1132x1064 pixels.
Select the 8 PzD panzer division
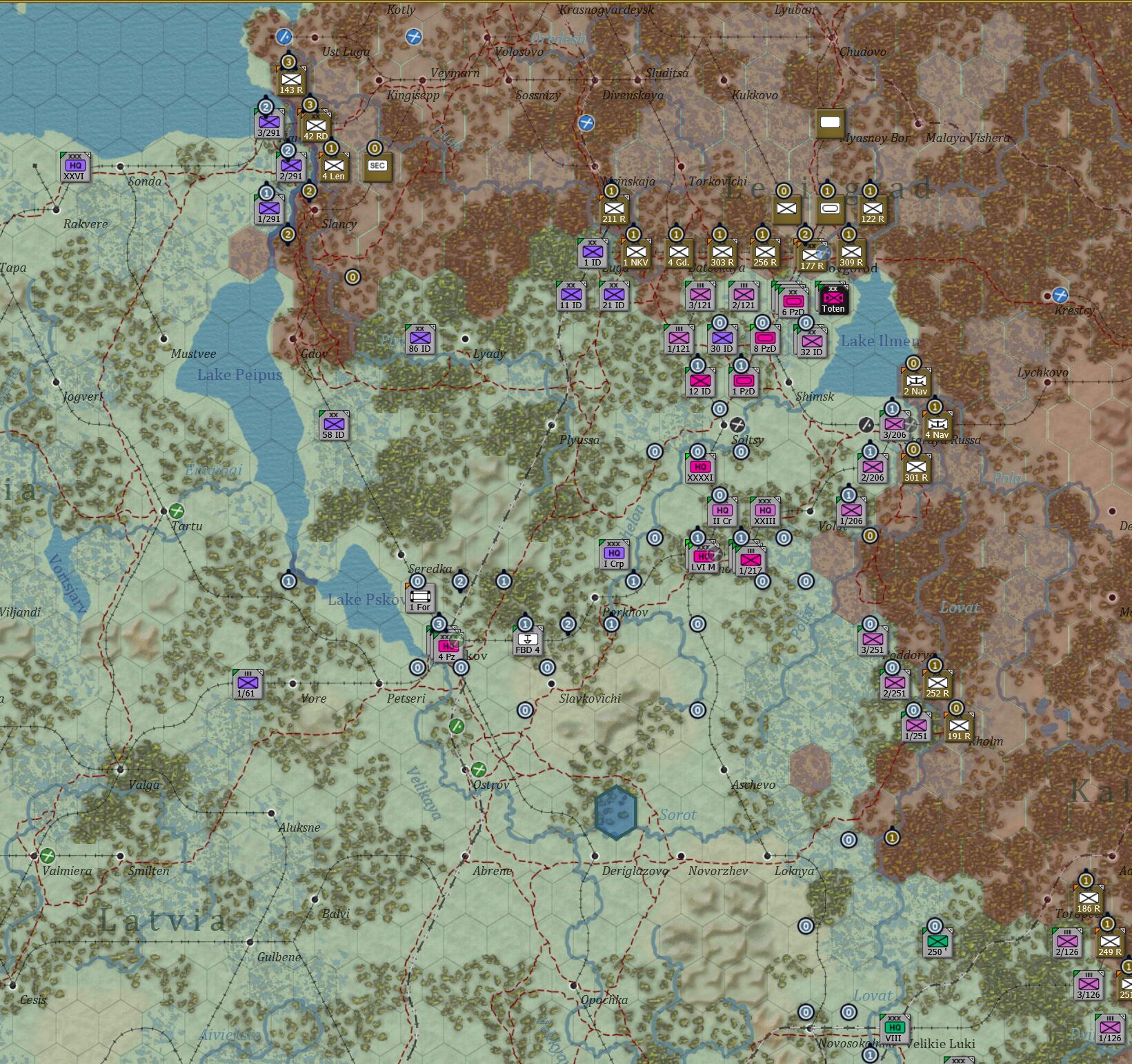coord(765,339)
